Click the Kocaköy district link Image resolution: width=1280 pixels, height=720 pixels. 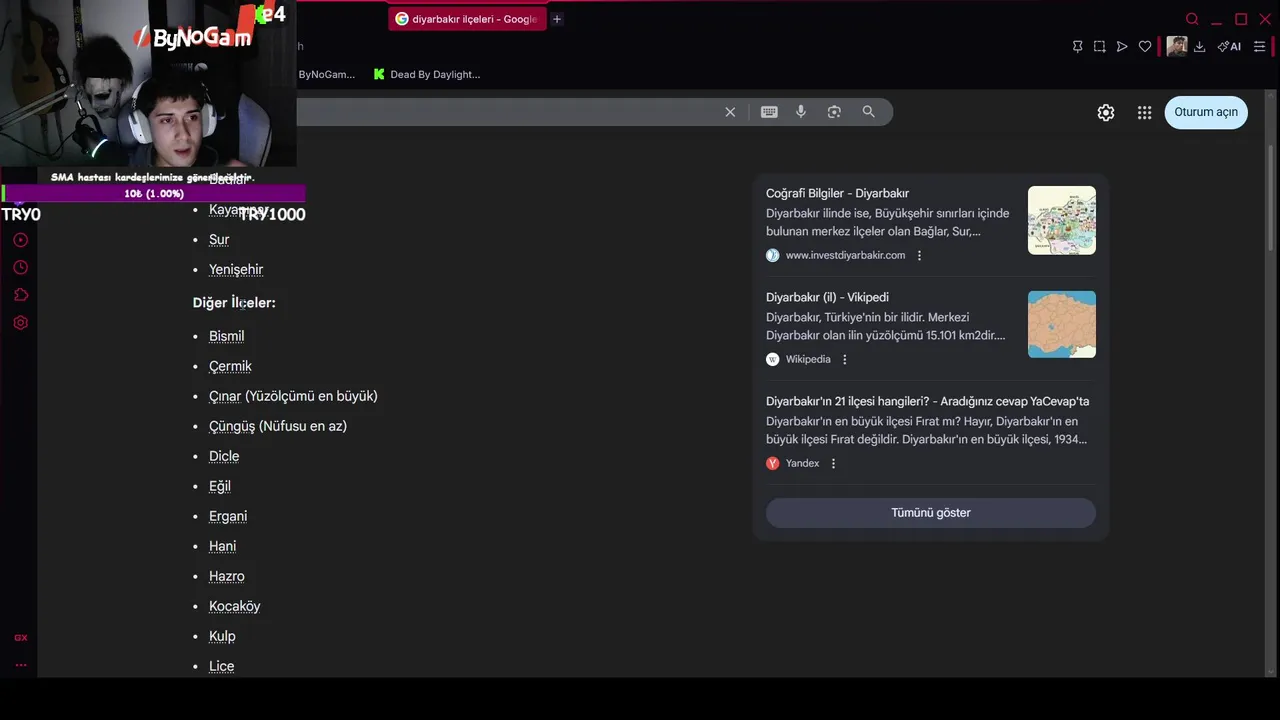coord(234,607)
